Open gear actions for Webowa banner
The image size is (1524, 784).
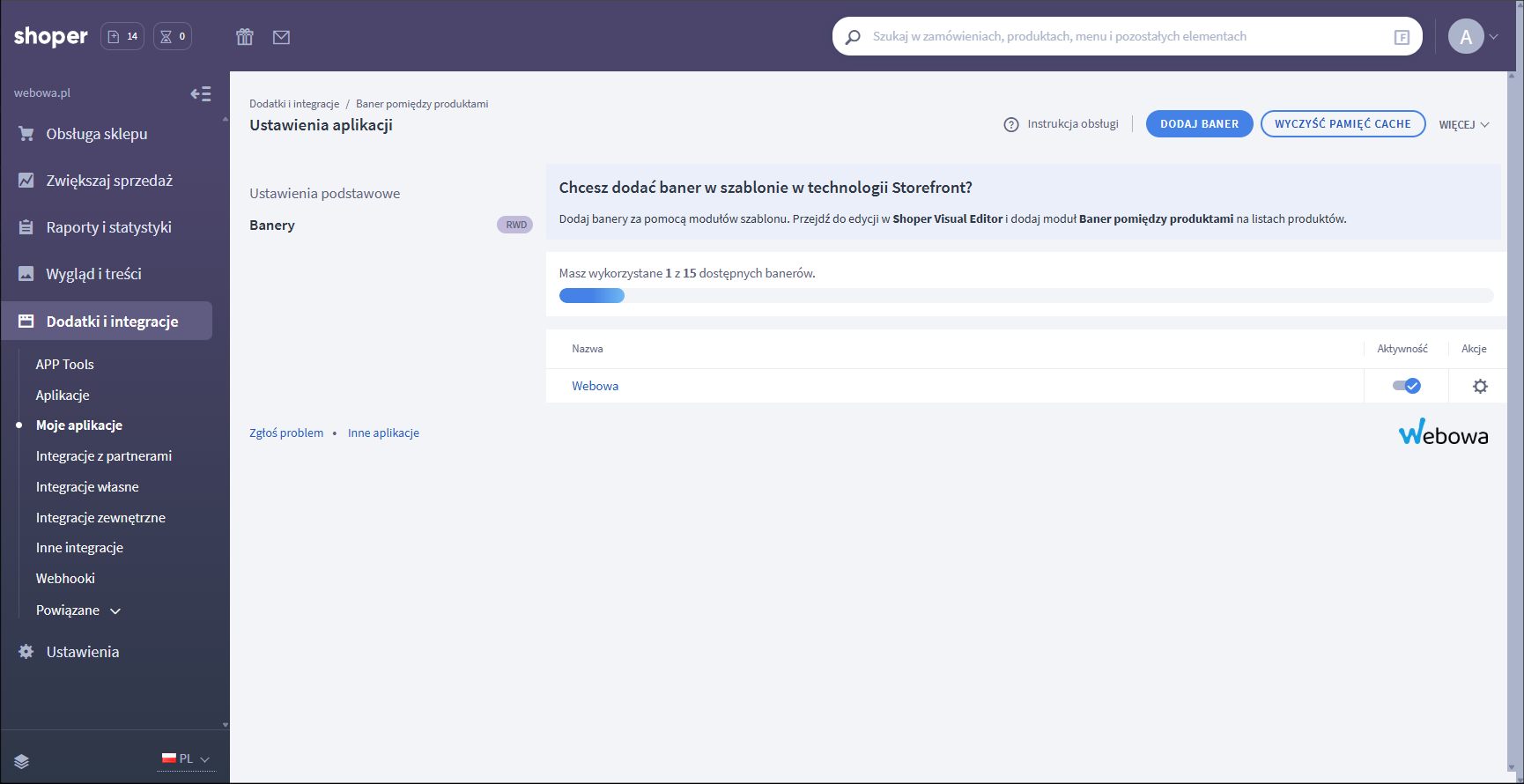tap(1480, 386)
